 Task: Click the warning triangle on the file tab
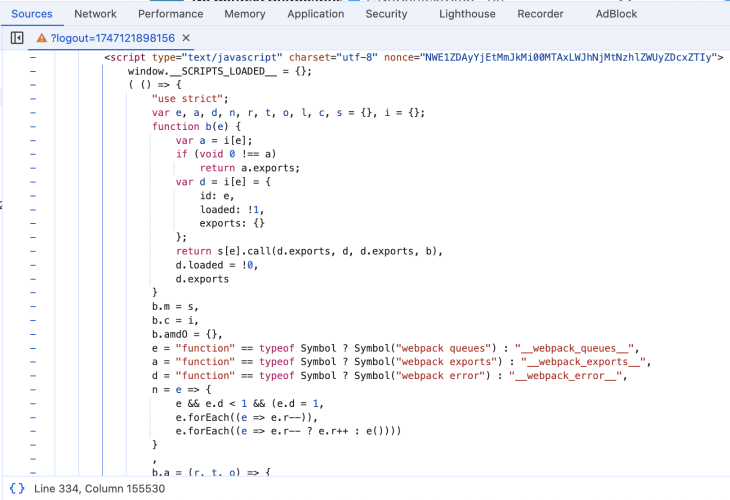click(42, 37)
